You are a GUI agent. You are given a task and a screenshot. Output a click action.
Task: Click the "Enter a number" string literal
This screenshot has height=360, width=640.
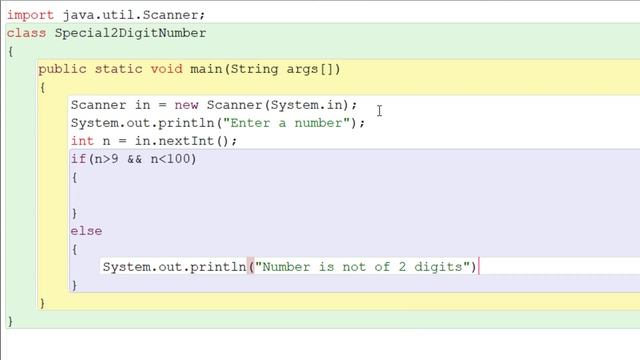[x=287, y=123]
